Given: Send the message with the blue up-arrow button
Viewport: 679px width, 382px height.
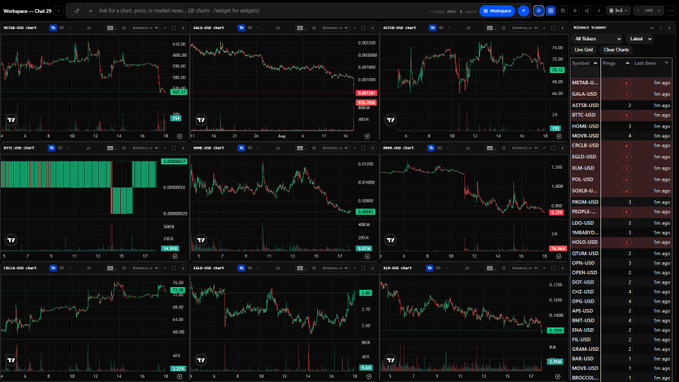Looking at the screenshot, I should coord(524,11).
